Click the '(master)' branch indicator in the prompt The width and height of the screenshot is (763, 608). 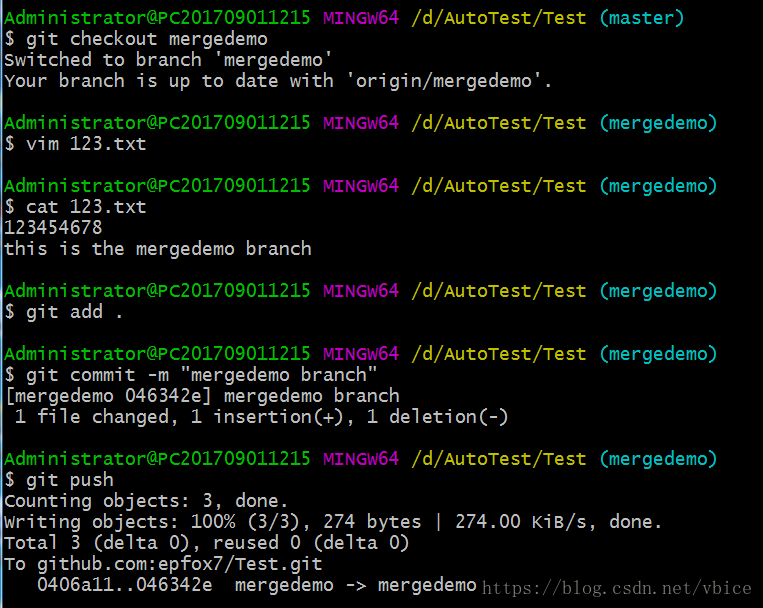click(x=642, y=18)
